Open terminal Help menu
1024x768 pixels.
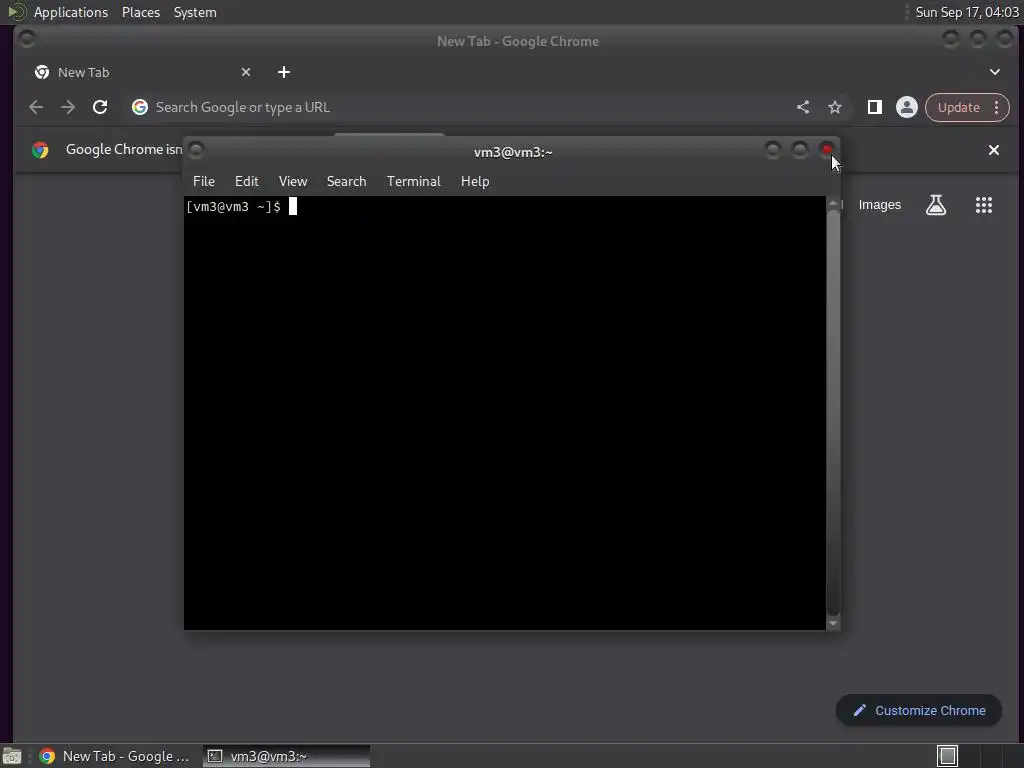[x=475, y=182]
